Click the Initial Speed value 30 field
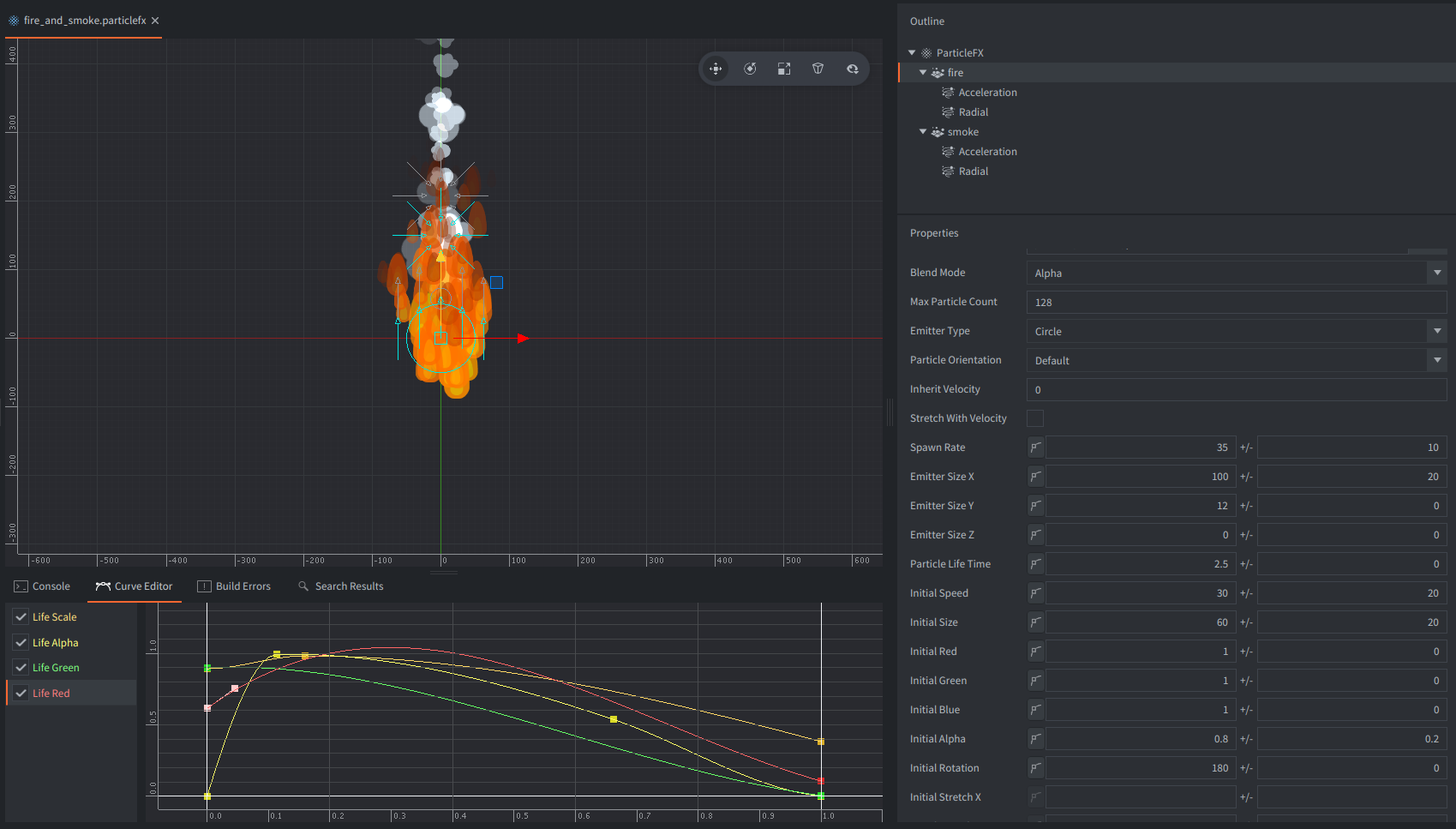 1141,593
